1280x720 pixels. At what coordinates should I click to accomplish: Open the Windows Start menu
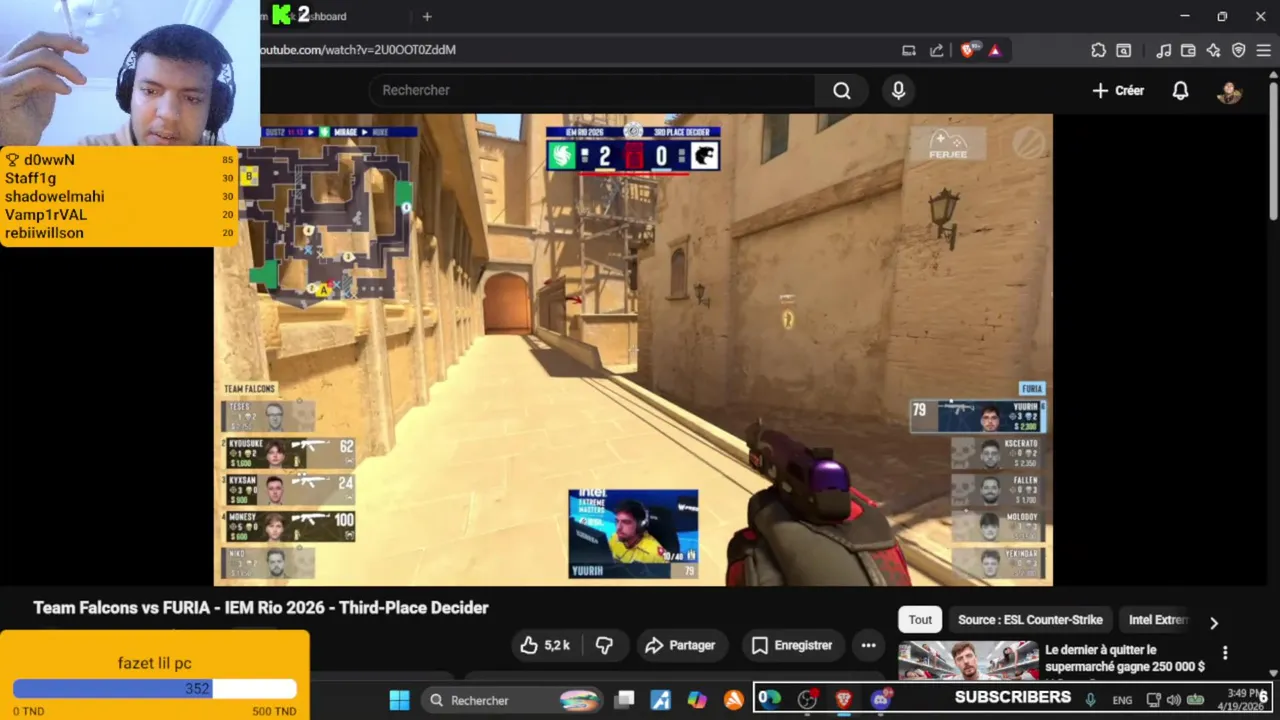399,700
